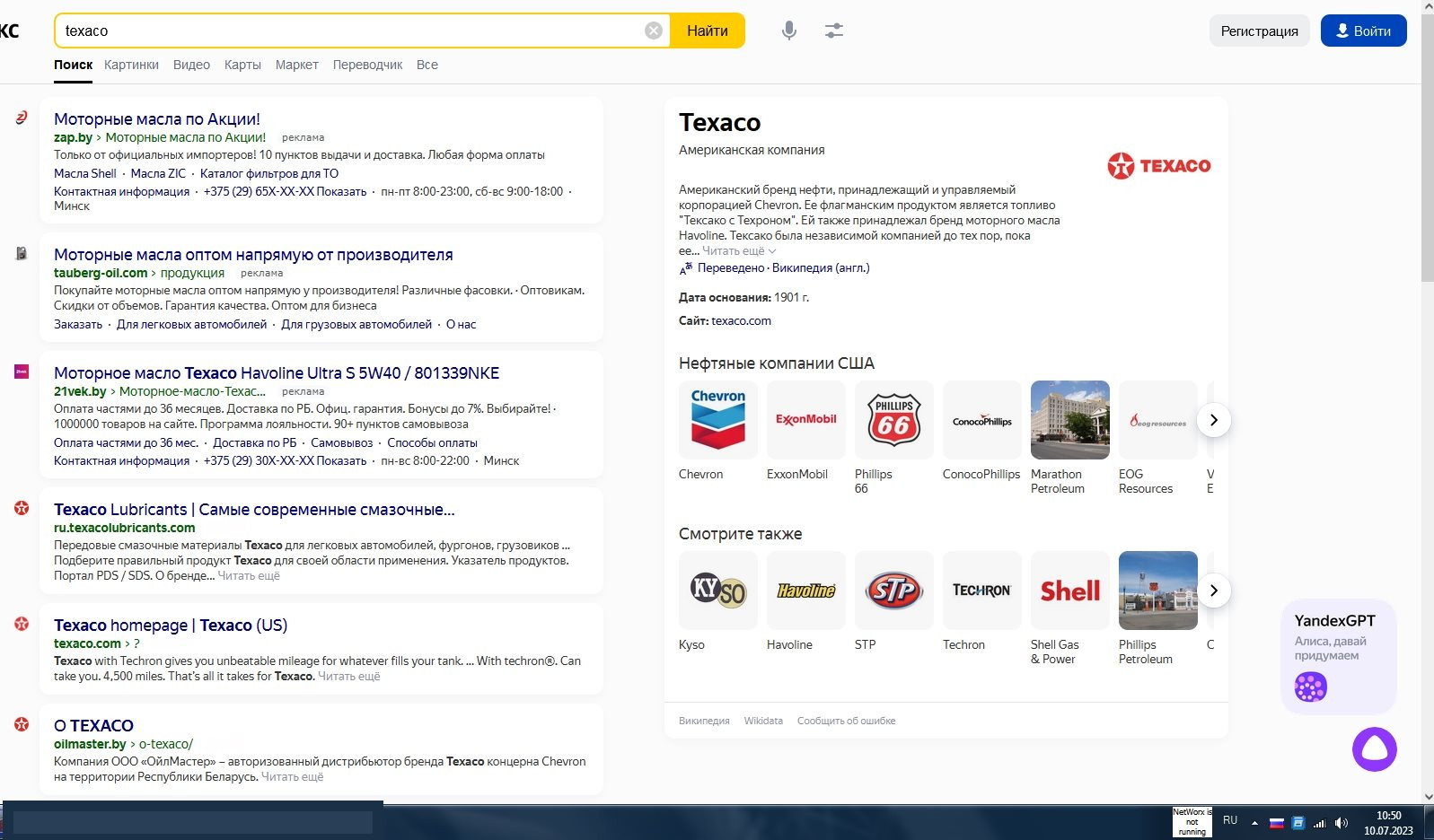
Task: Select the Поиск tab
Action: tap(73, 65)
